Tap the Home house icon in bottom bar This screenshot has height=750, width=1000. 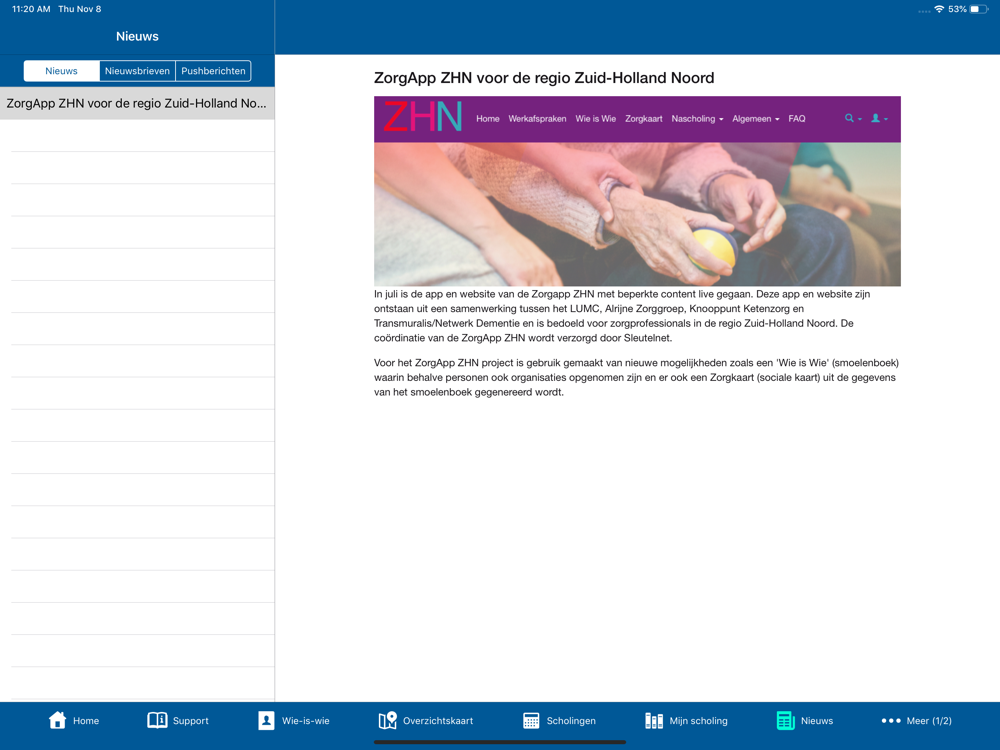[57, 720]
